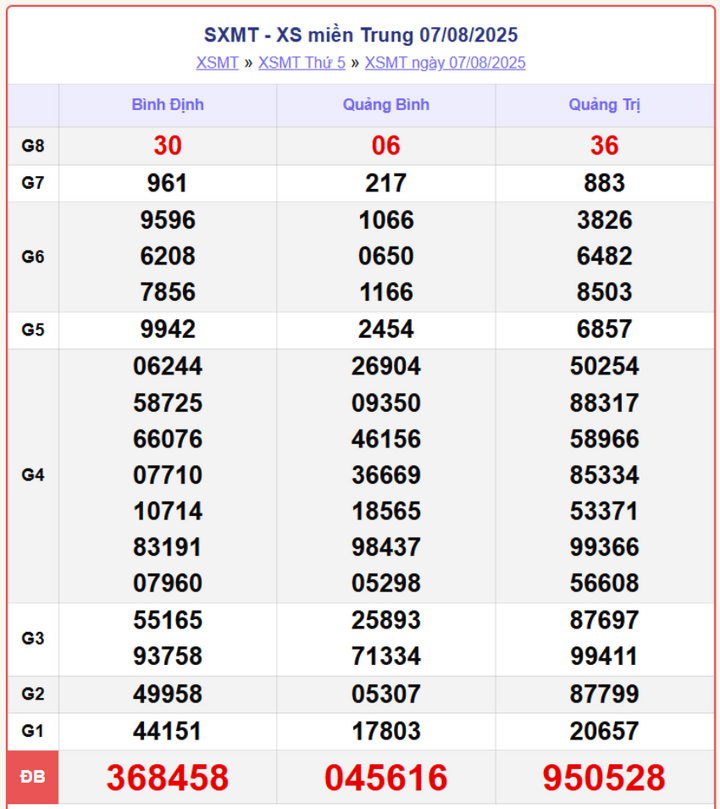Click G4 number 06244
This screenshot has width=720, height=809.
pyautogui.click(x=168, y=366)
